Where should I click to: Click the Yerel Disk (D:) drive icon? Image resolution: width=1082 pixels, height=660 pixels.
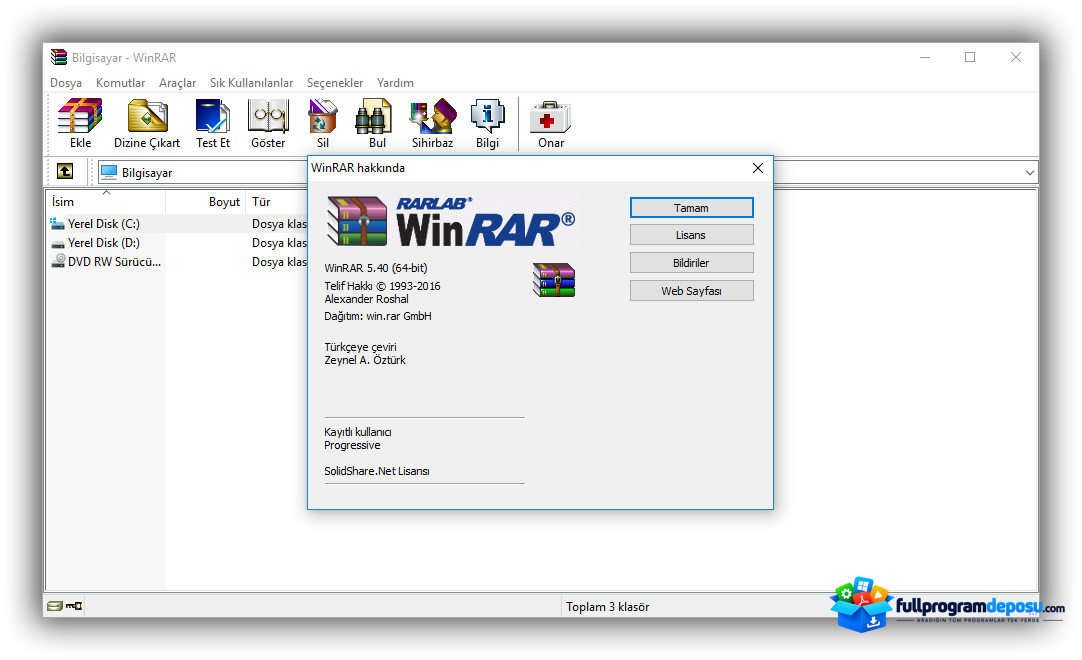coord(57,243)
